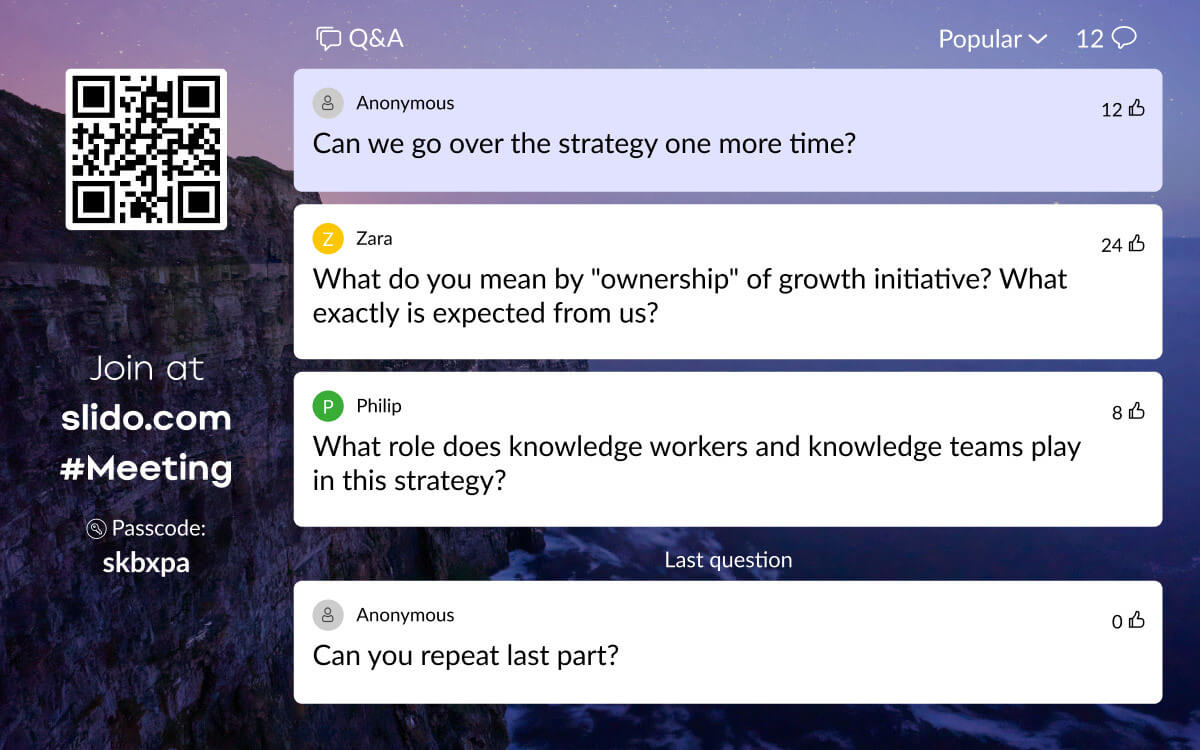Click the comment count bubble icon
This screenshot has width=1200, height=750.
1124,38
